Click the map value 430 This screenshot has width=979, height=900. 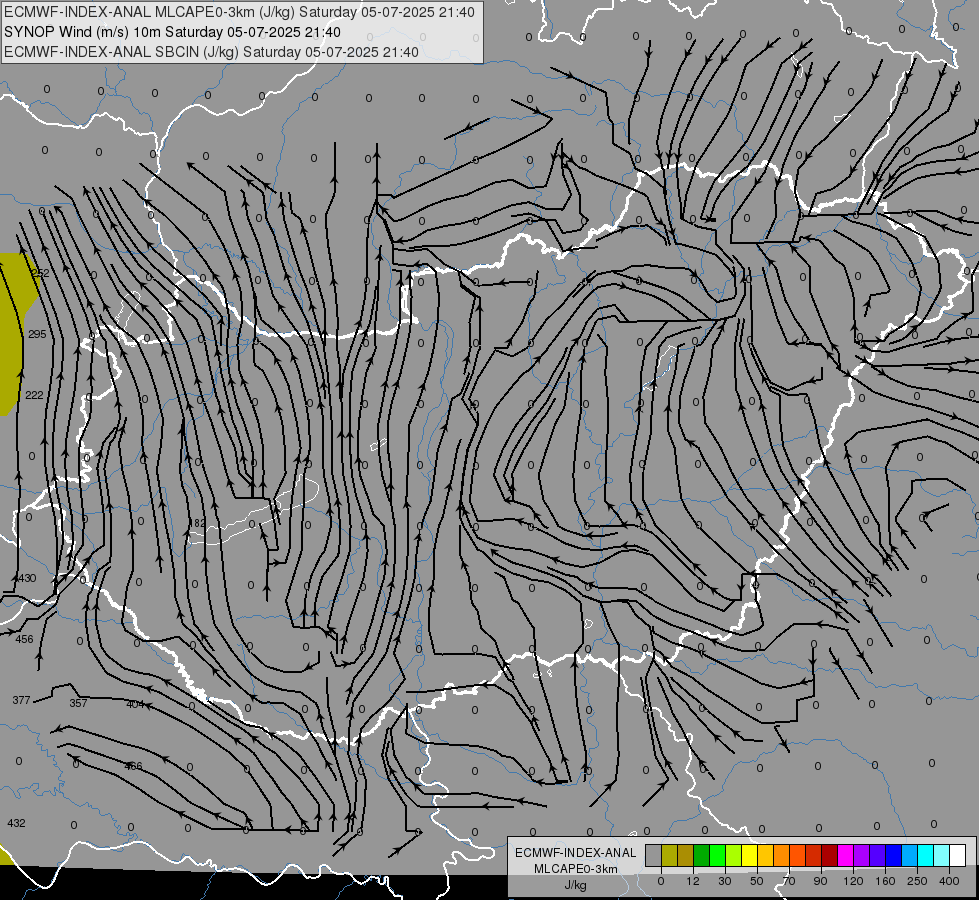pos(27,578)
